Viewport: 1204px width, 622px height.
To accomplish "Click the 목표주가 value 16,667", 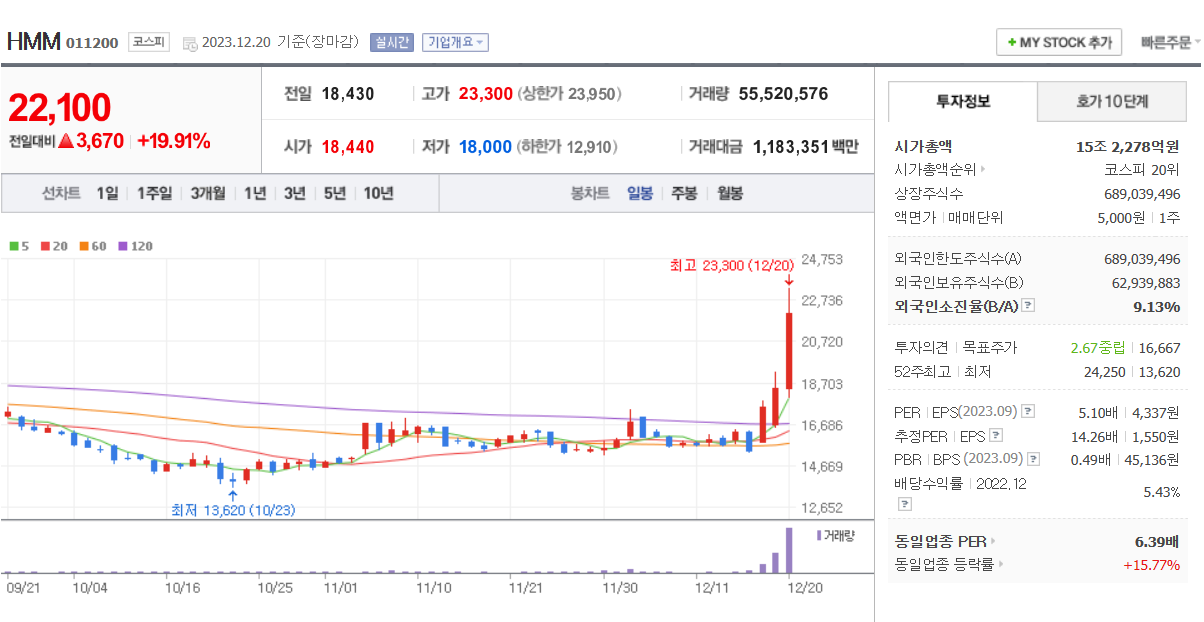I will pos(1160,348).
